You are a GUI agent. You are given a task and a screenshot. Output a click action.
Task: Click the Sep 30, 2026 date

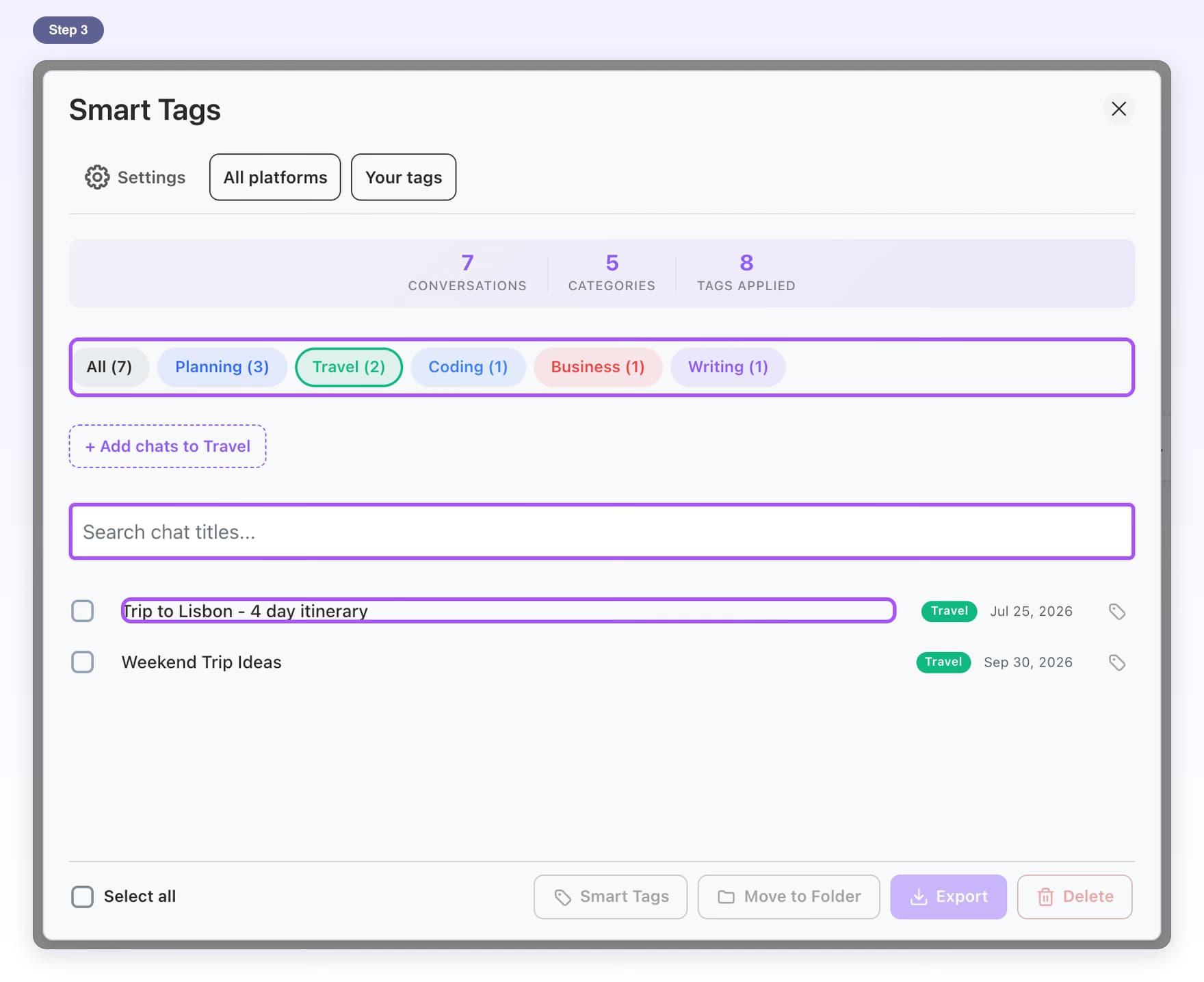[x=1028, y=662]
